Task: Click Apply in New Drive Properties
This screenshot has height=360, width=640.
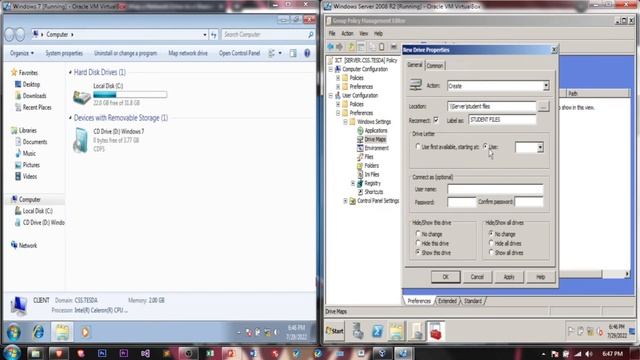Action: click(x=509, y=277)
